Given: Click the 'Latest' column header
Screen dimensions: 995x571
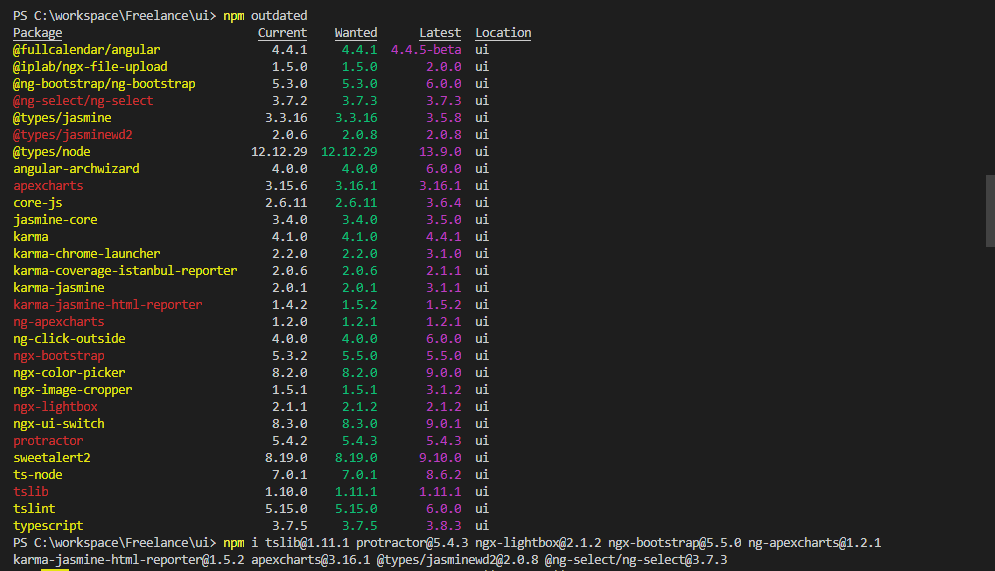Looking at the screenshot, I should pos(440,33).
